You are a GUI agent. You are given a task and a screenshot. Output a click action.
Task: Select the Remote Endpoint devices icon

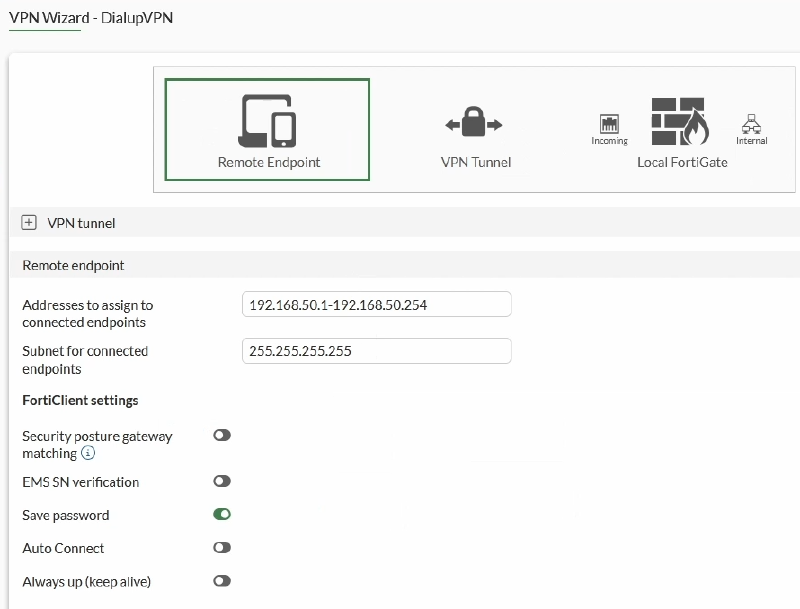267,121
